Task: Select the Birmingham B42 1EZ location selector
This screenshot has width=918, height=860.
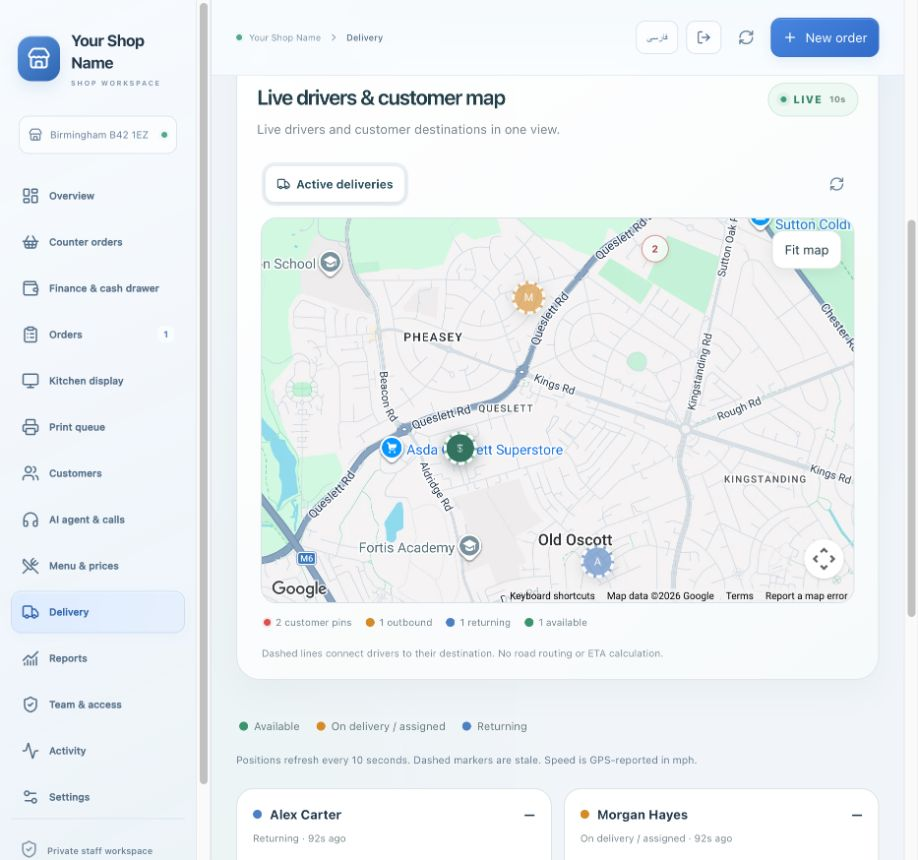Action: (98, 135)
